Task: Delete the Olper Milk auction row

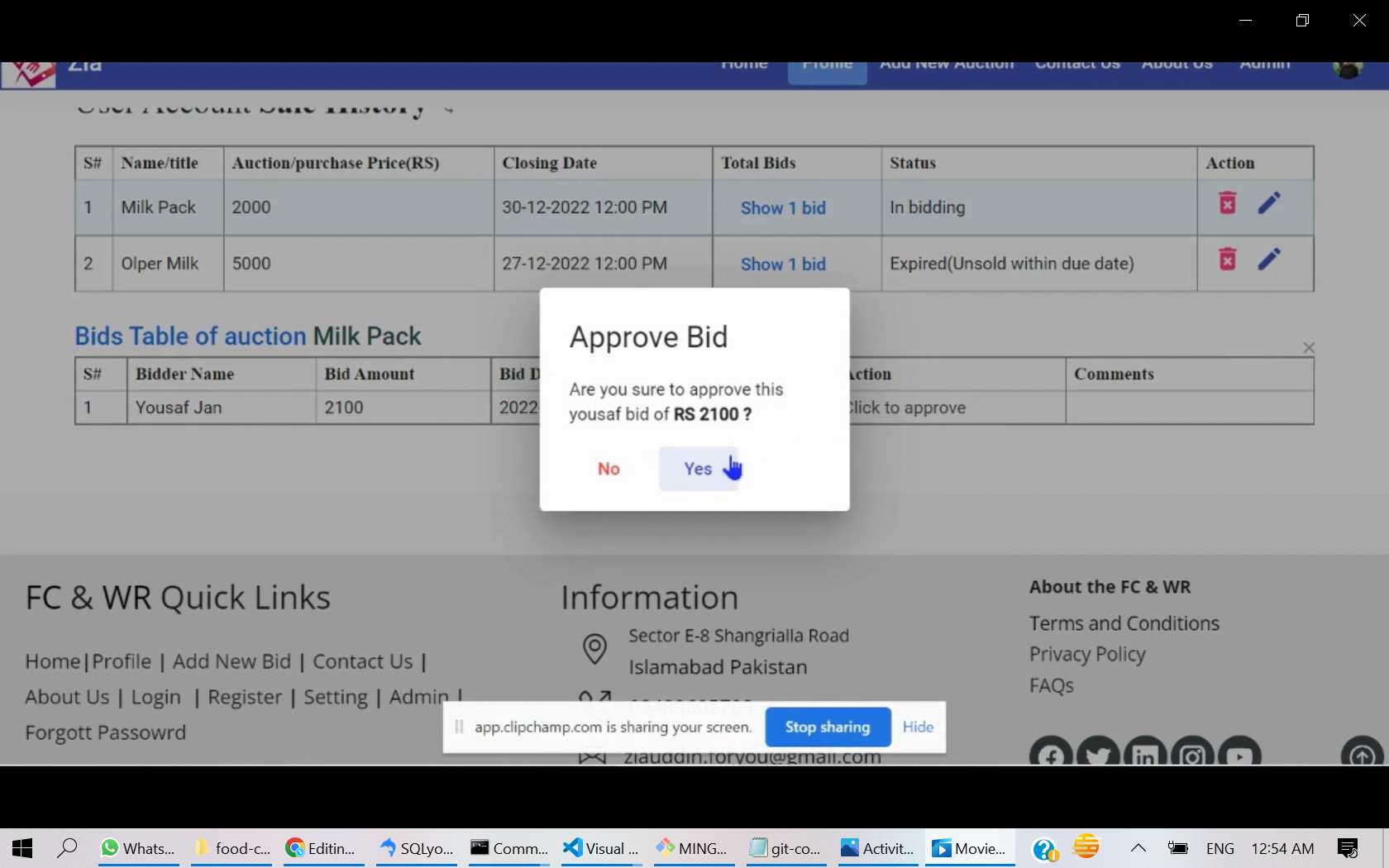Action: (1228, 260)
